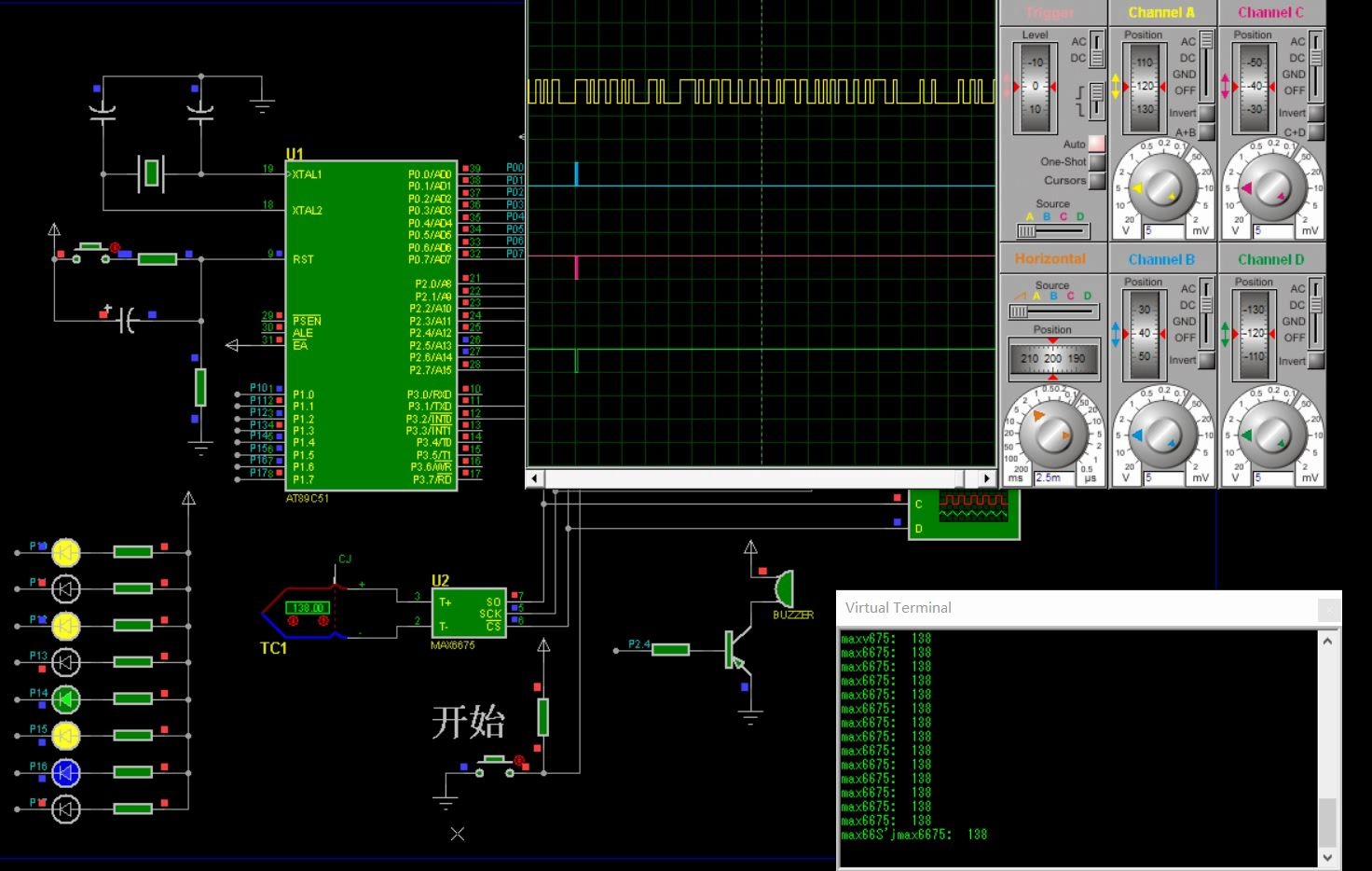Screen dimensions: 1372x871
Task: Click the polarized capacitor near RST
Action: click(128, 320)
